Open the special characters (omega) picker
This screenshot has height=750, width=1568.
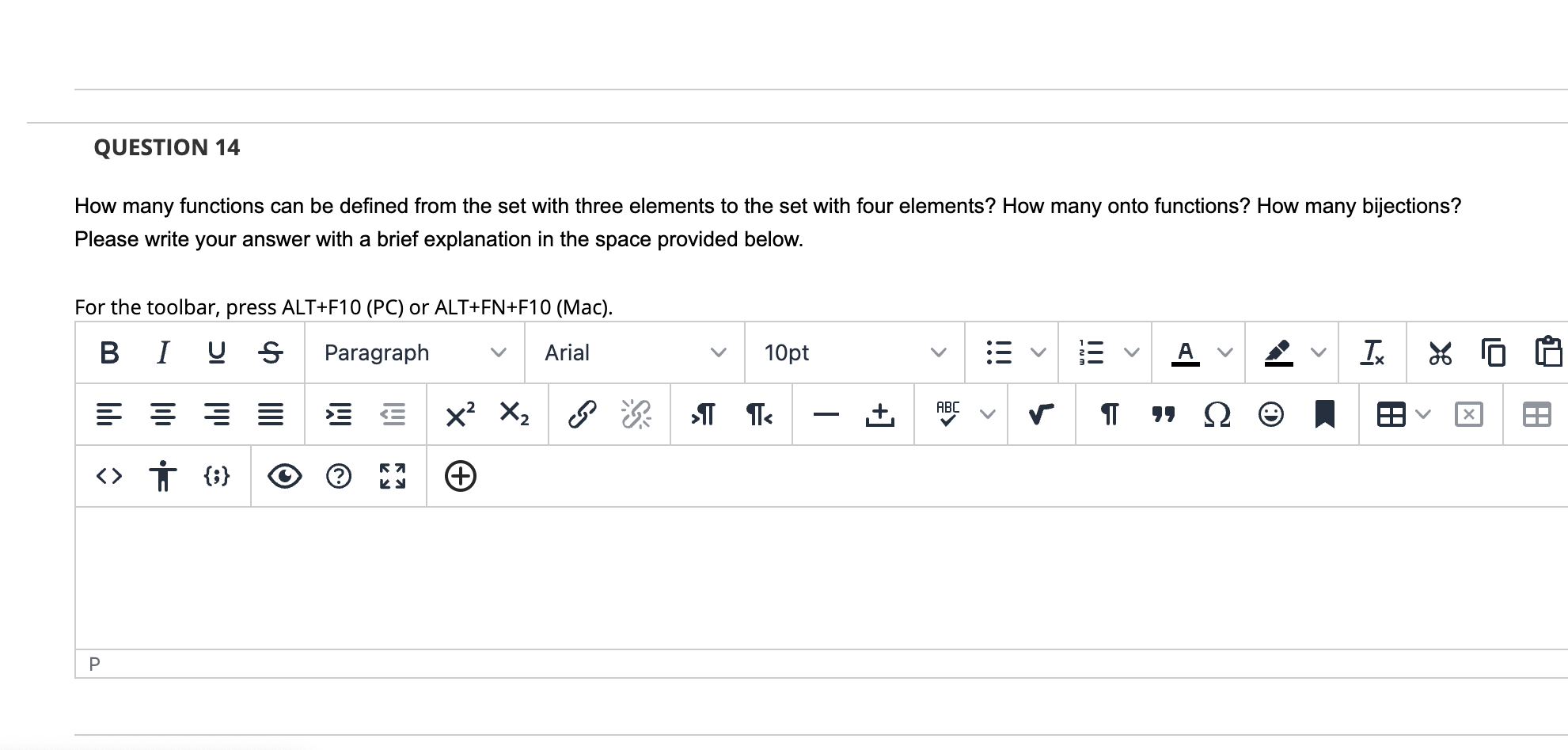[1217, 414]
